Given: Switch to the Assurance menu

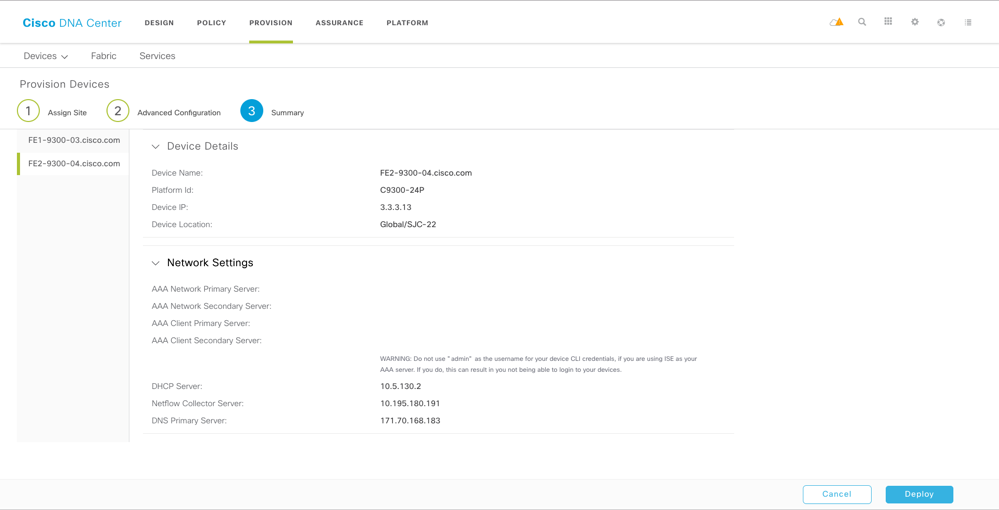Looking at the screenshot, I should 340,23.
